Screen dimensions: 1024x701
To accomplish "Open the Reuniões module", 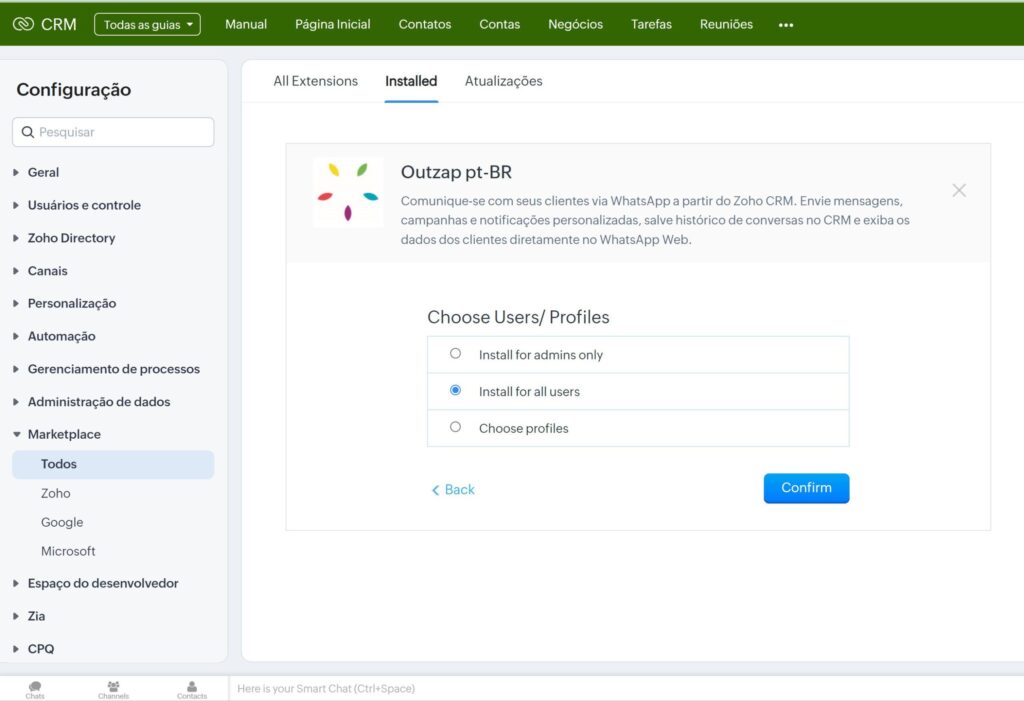I will [x=726, y=24].
